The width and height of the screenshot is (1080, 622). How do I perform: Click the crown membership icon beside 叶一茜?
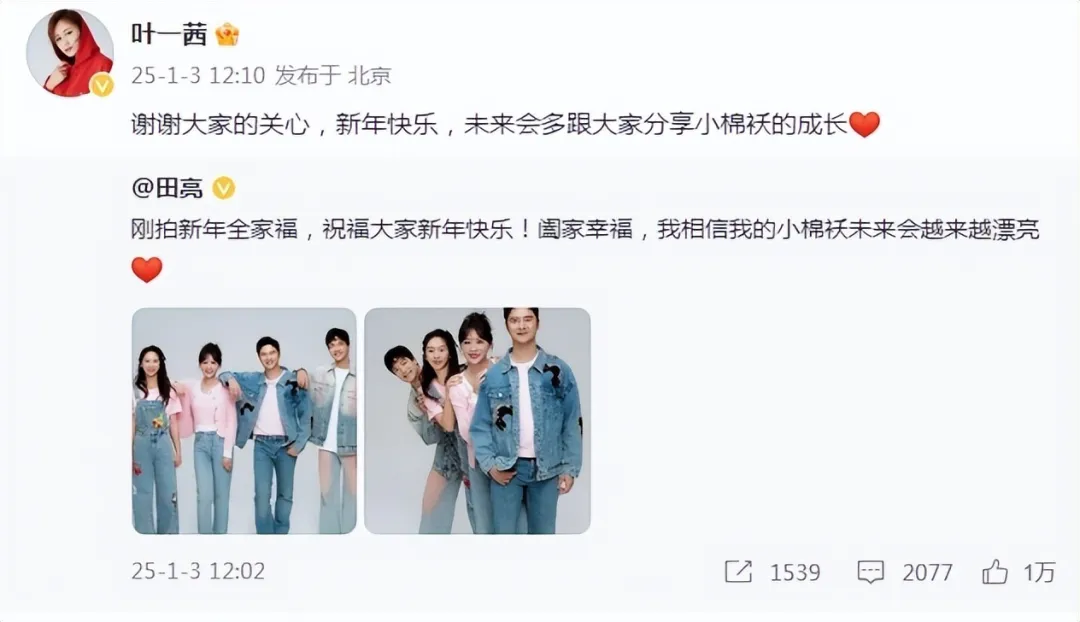tap(227, 34)
